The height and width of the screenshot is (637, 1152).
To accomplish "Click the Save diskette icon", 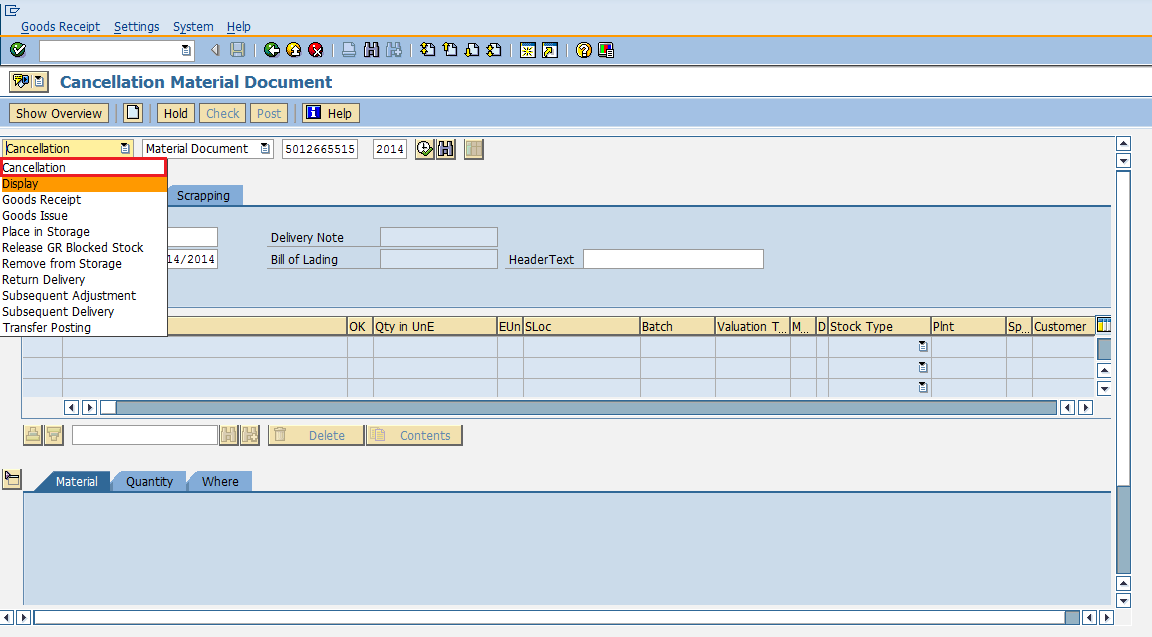I will (x=237, y=50).
